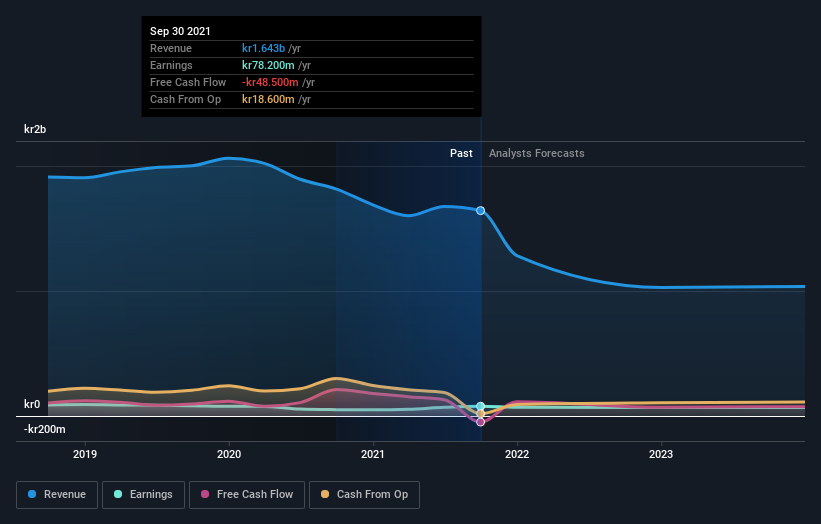821x524 pixels.
Task: Toggle the Earnings series legend button
Action: pos(143,495)
